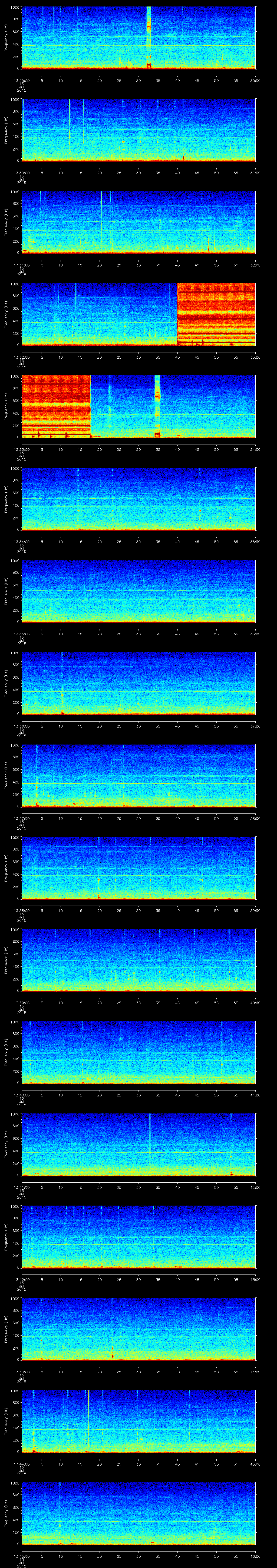Screen dimensions: 277x1568
Task: Click the '13:37:00' start time label
Action: [x=21, y=818]
